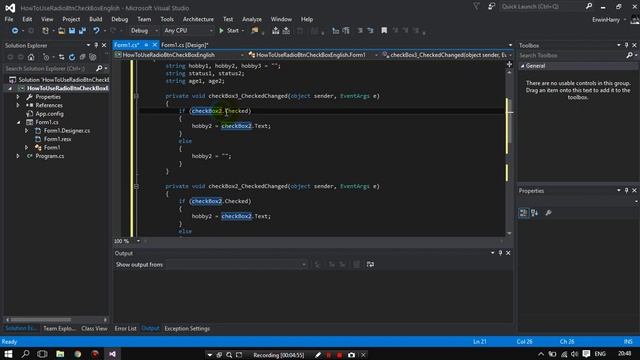Collapse the General toolbox group
The image size is (640, 360).
(x=522, y=66)
